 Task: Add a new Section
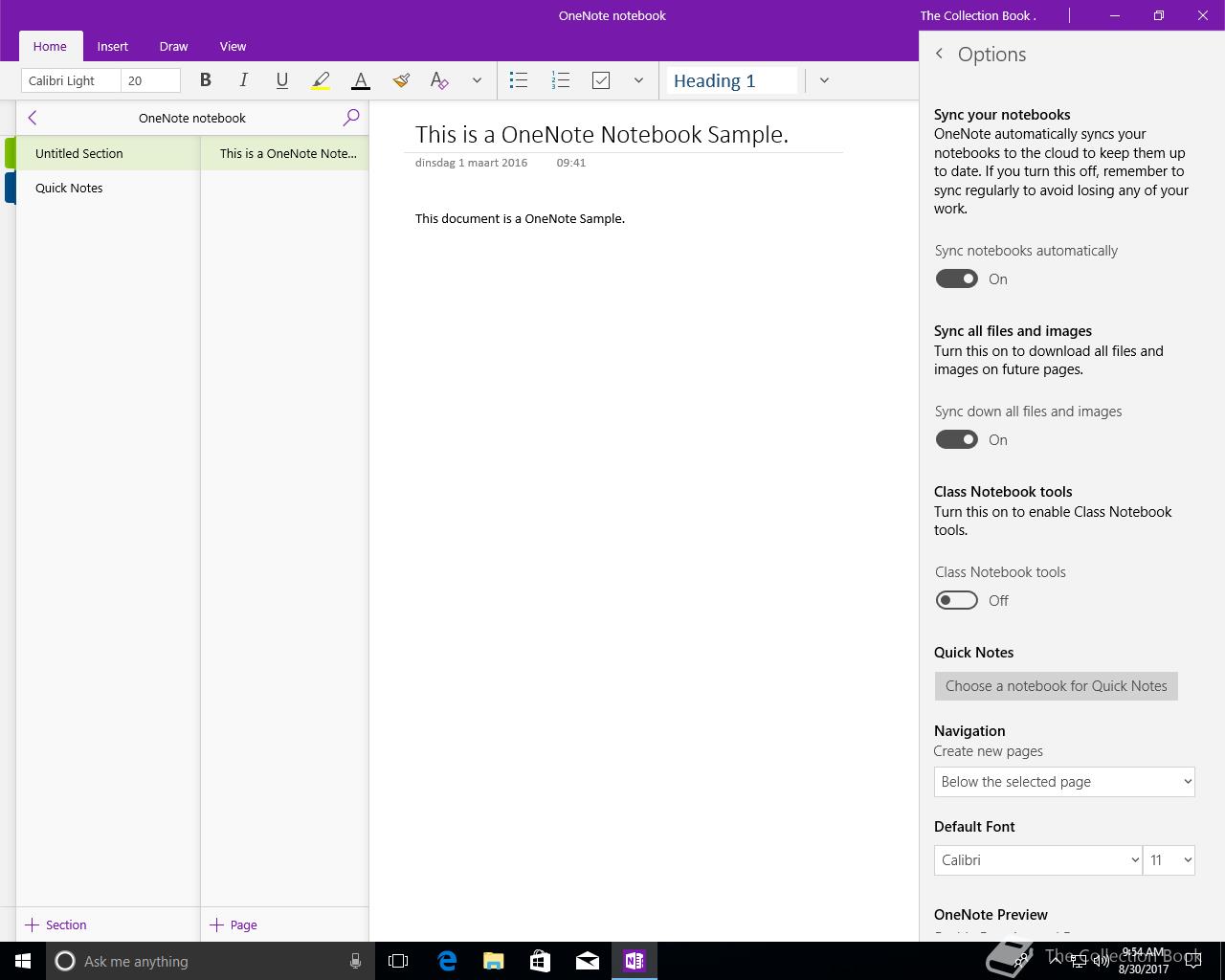click(x=56, y=924)
